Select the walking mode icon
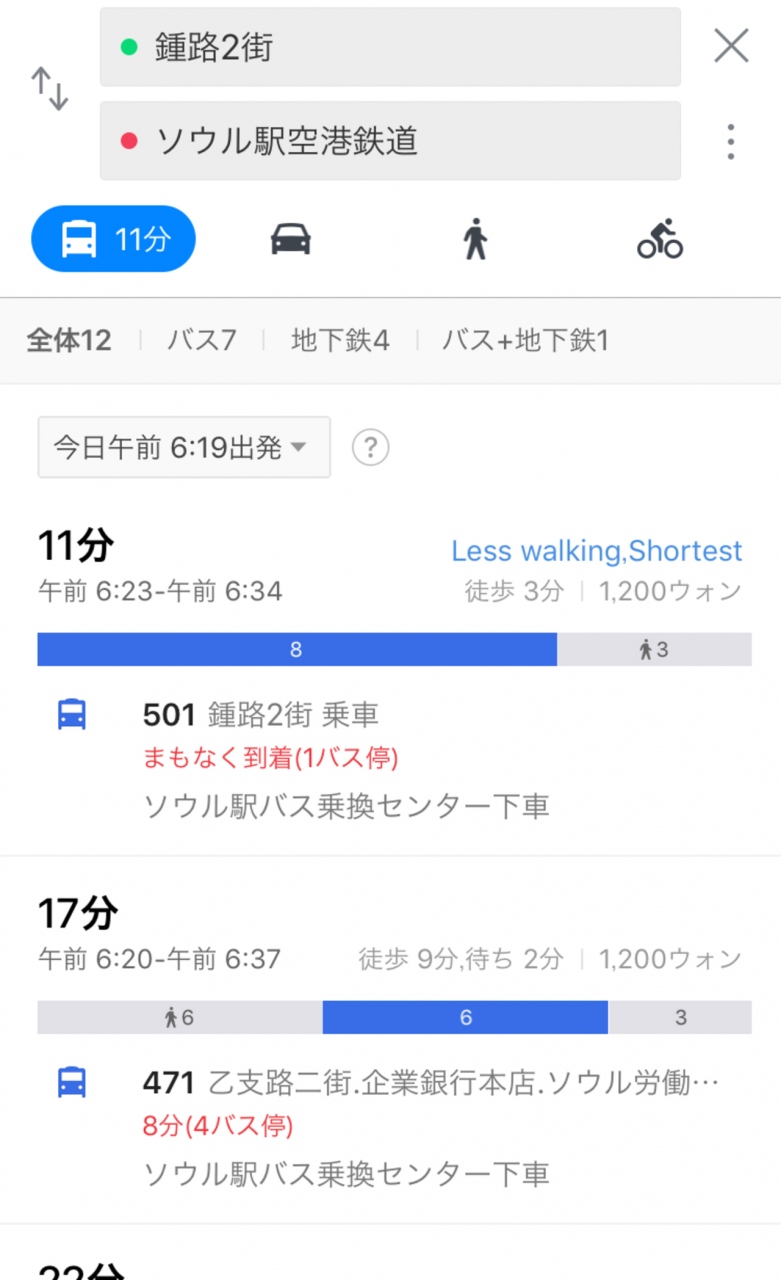This screenshot has width=781, height=1280. pyautogui.click(x=475, y=240)
